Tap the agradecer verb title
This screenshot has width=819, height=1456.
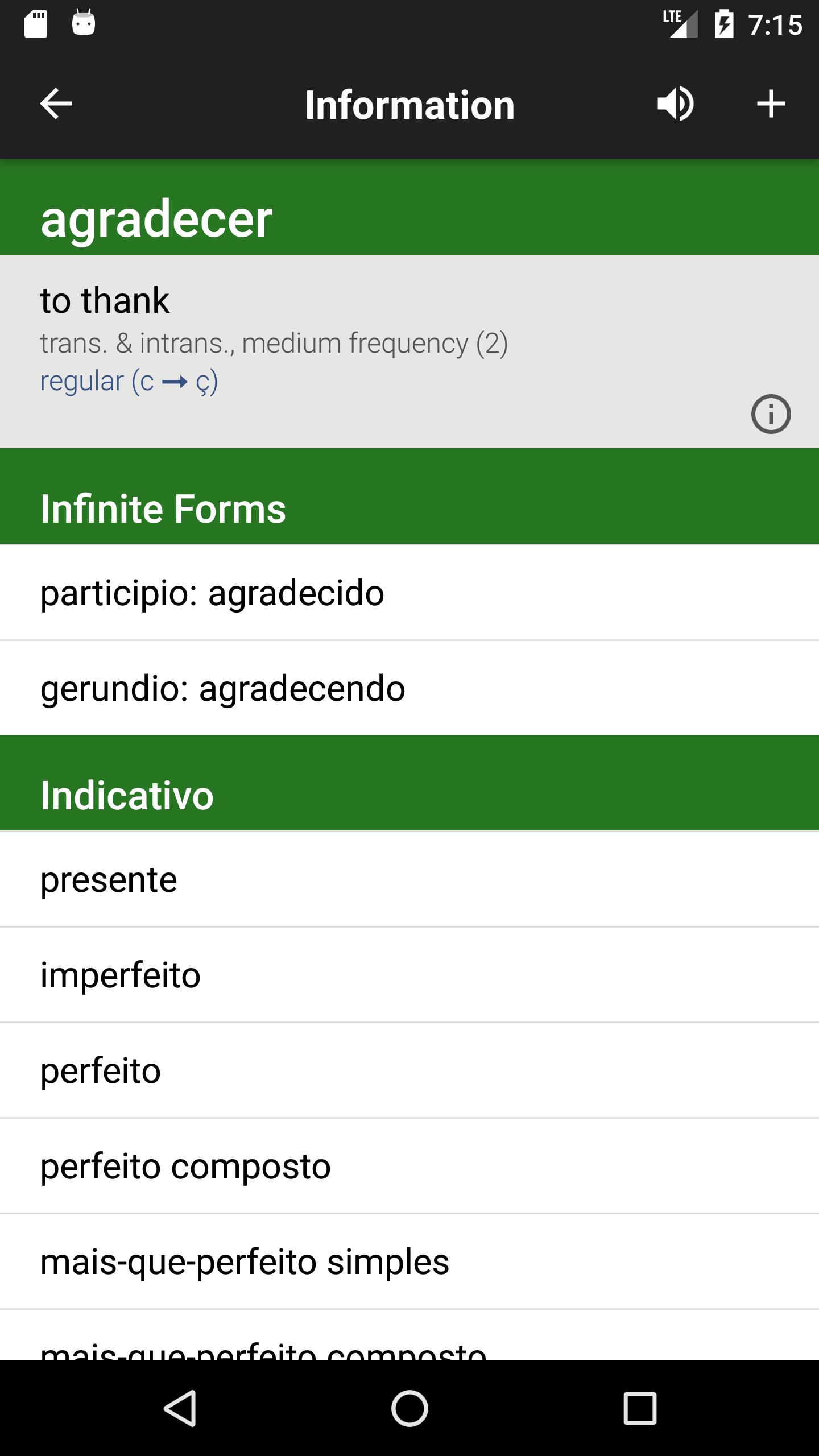click(156, 220)
